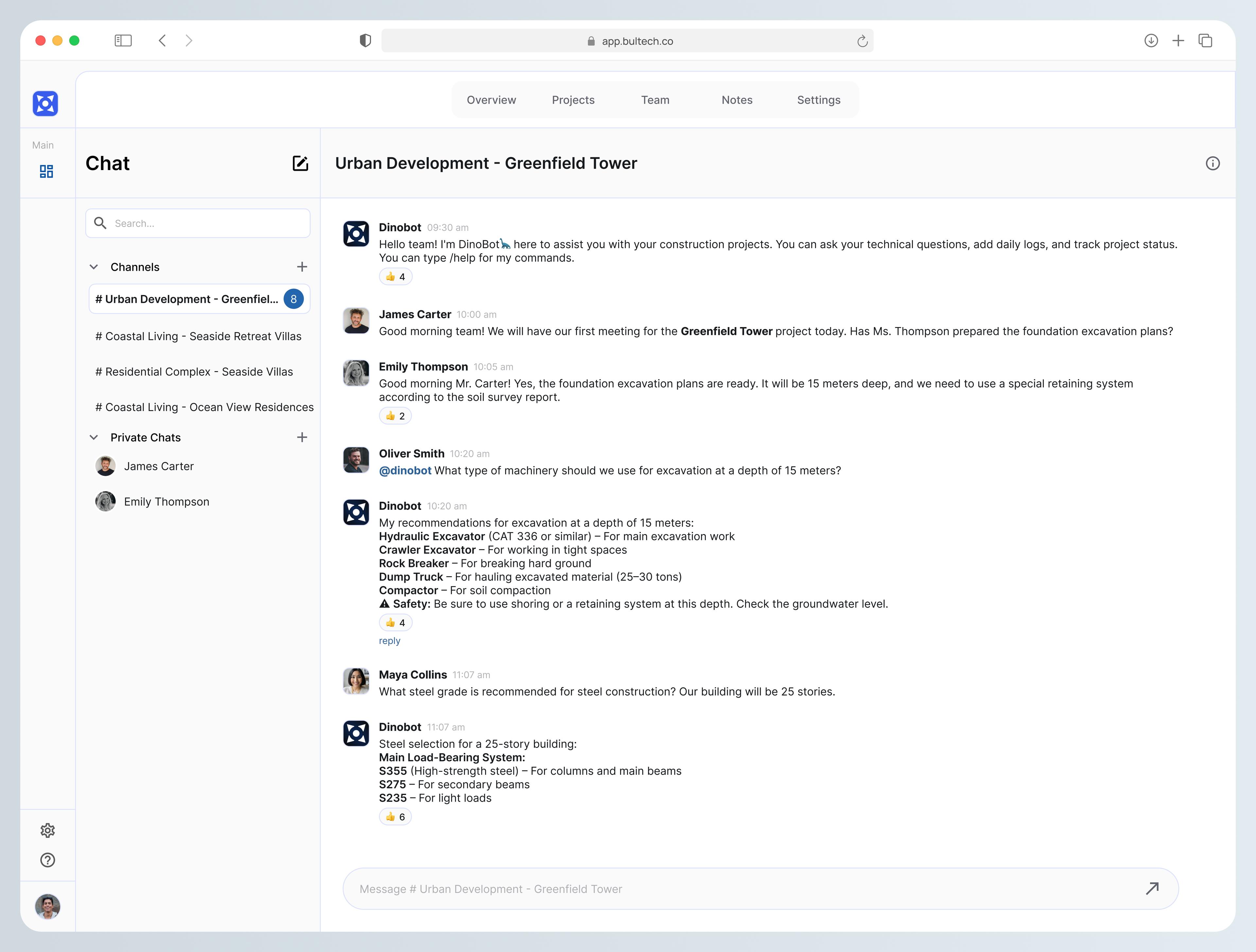This screenshot has width=1256, height=952.
Task: Click the app logo in the top-left corner
Action: pyautogui.click(x=45, y=103)
